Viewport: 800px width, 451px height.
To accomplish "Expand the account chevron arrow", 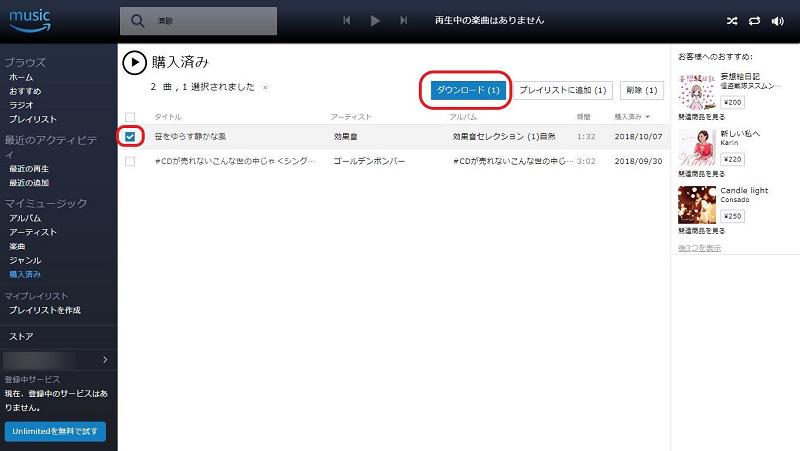I will [x=105, y=360].
